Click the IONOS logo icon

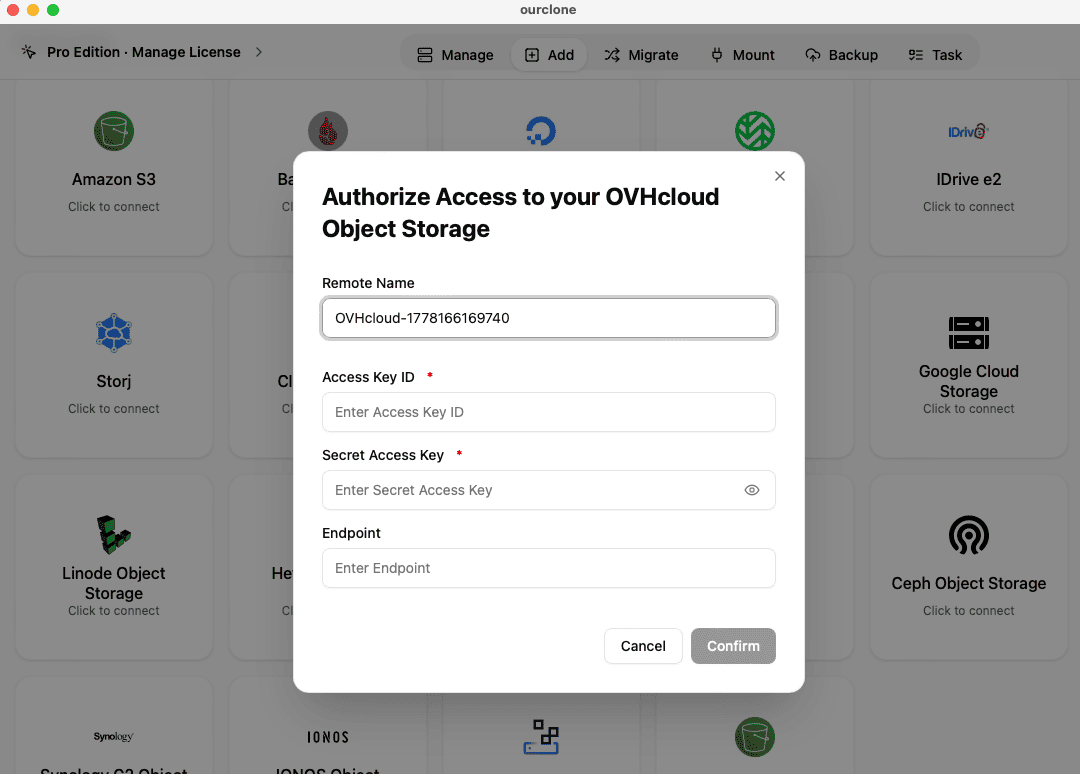click(328, 738)
